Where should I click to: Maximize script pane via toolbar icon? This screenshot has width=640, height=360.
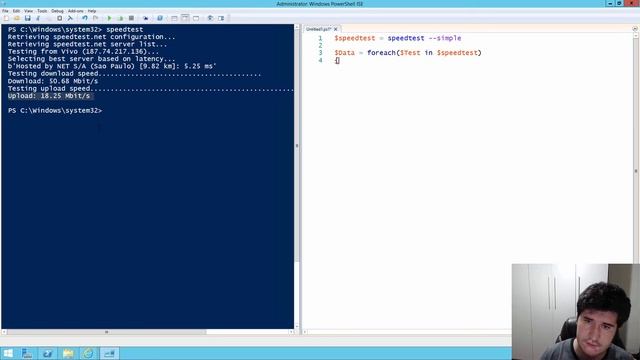coord(196,18)
